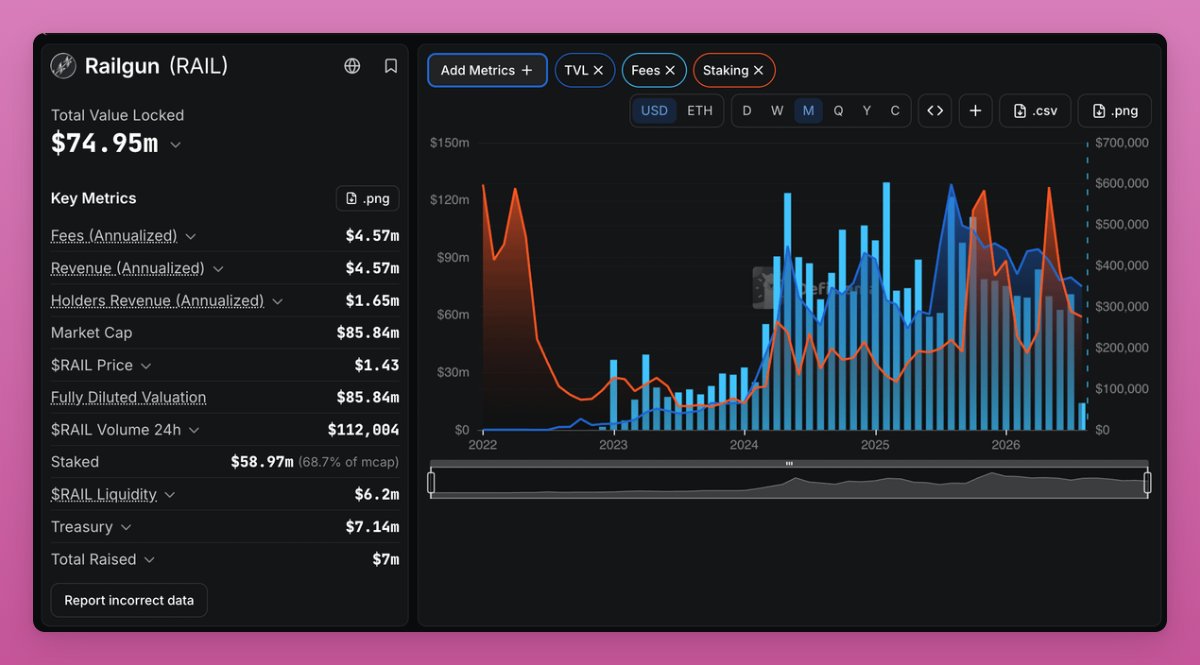Select quarterly (Q) chart interval
This screenshot has width=1200, height=665.
[838, 111]
